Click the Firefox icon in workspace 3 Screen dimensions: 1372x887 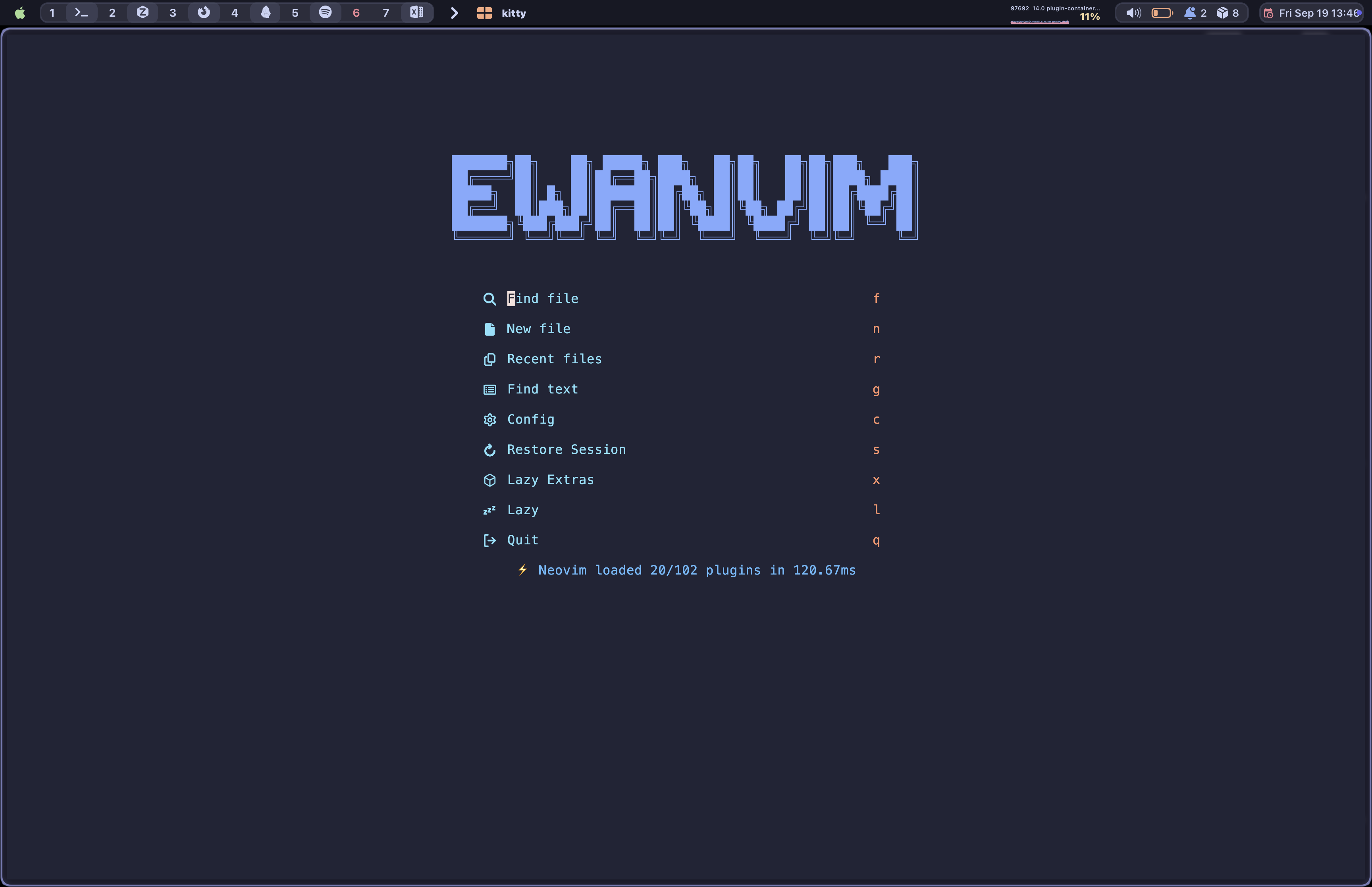pyautogui.click(x=204, y=13)
